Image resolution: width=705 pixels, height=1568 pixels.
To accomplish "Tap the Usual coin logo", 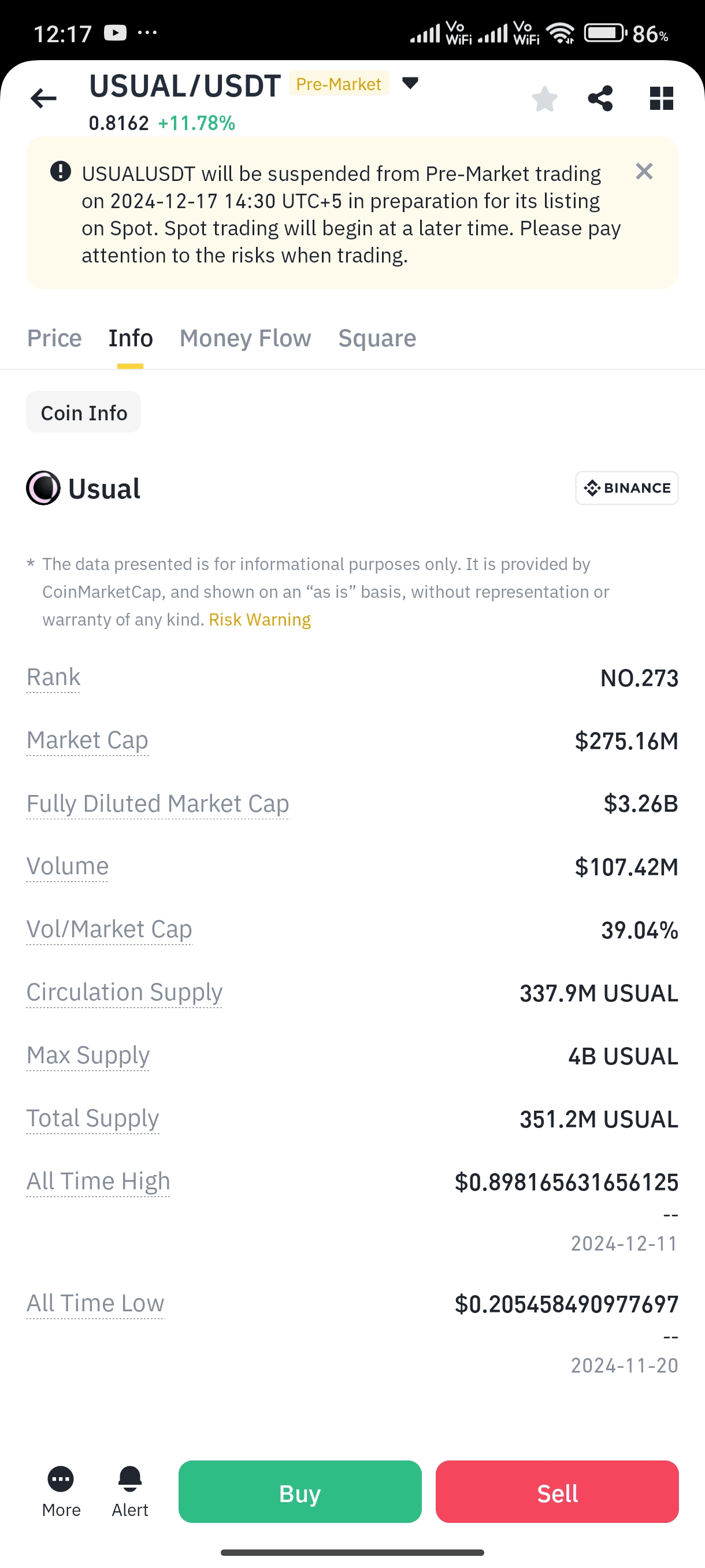I will pos(43,488).
